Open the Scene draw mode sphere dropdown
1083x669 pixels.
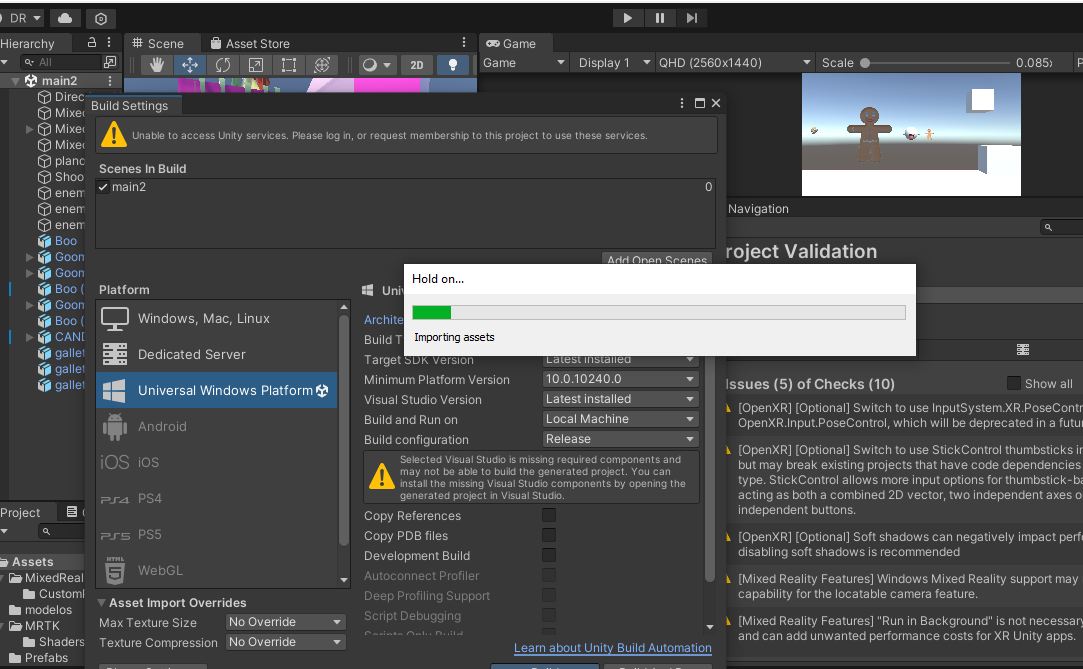coord(377,65)
